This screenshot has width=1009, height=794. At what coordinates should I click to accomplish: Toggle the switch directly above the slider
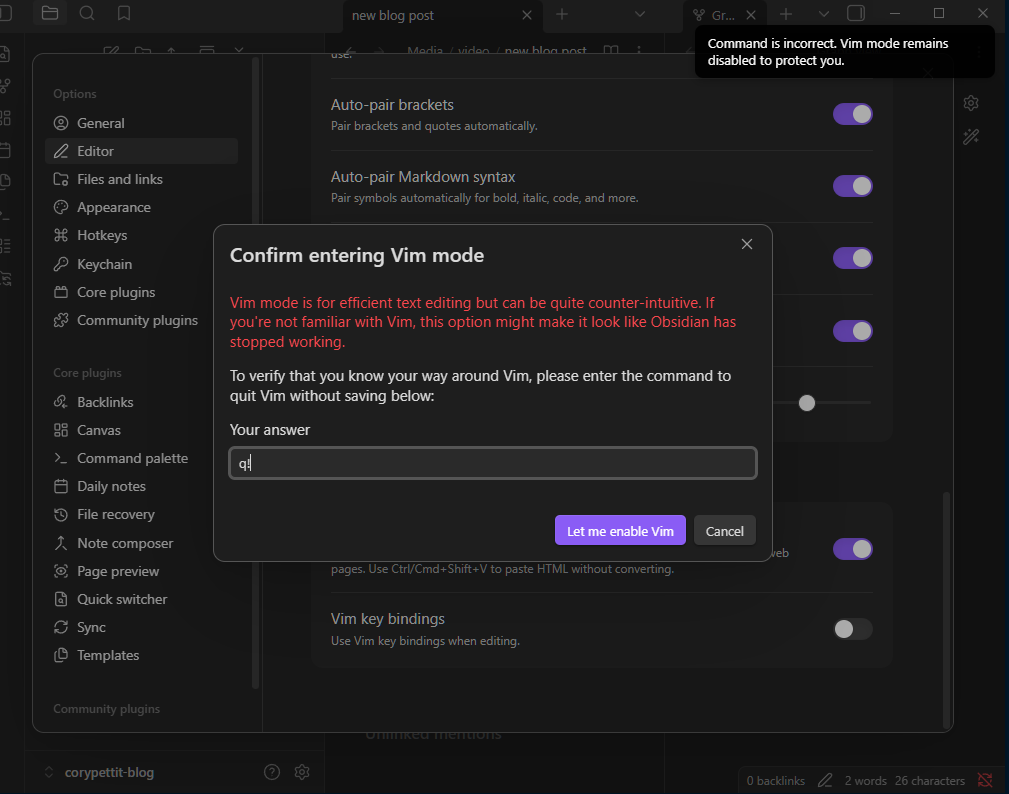pos(853,331)
